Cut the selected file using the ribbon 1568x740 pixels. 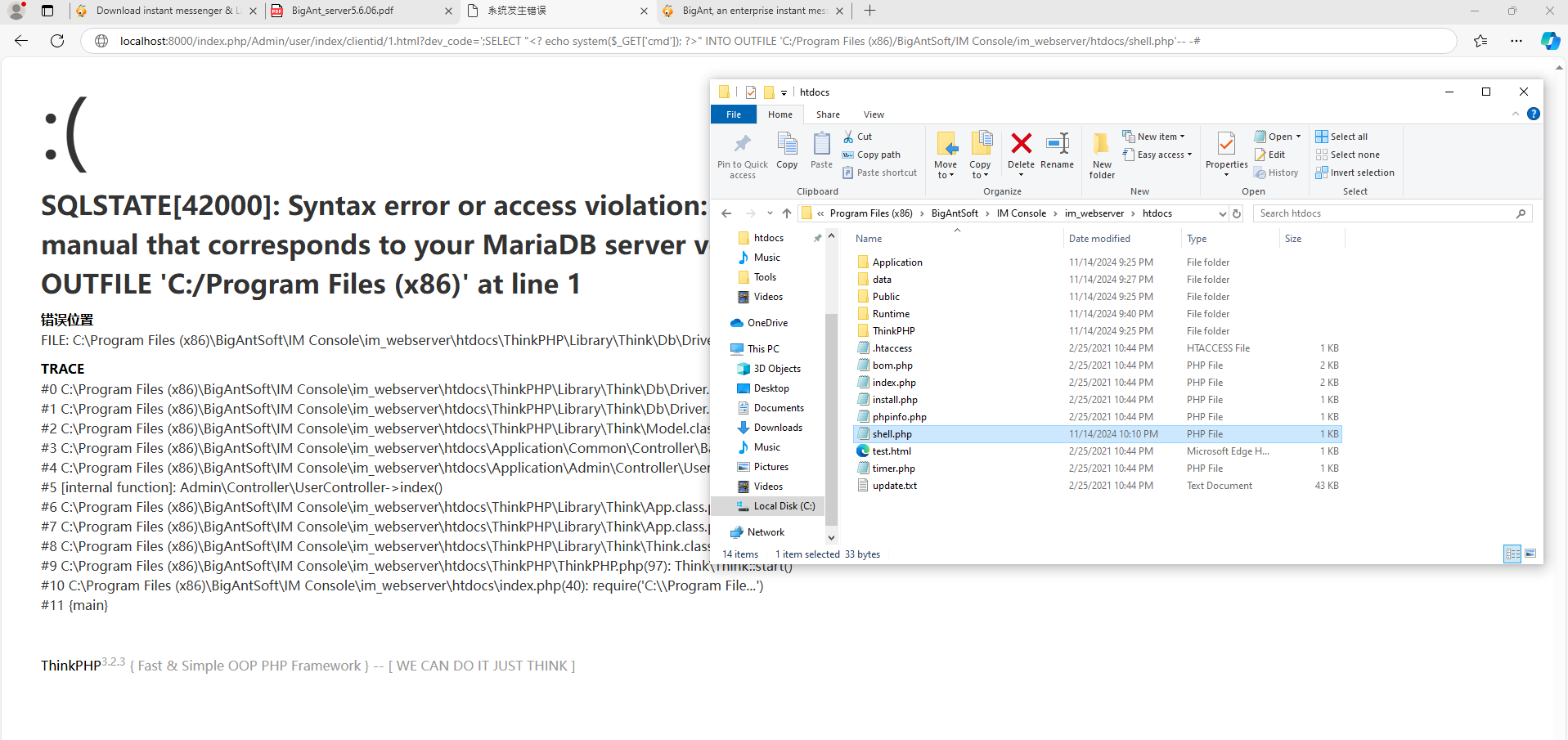[x=858, y=137]
